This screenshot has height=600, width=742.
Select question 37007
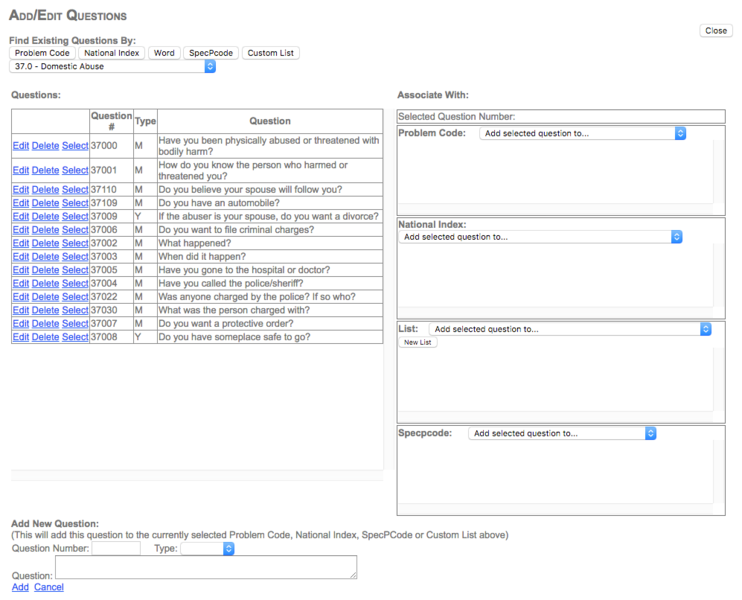tap(75, 324)
